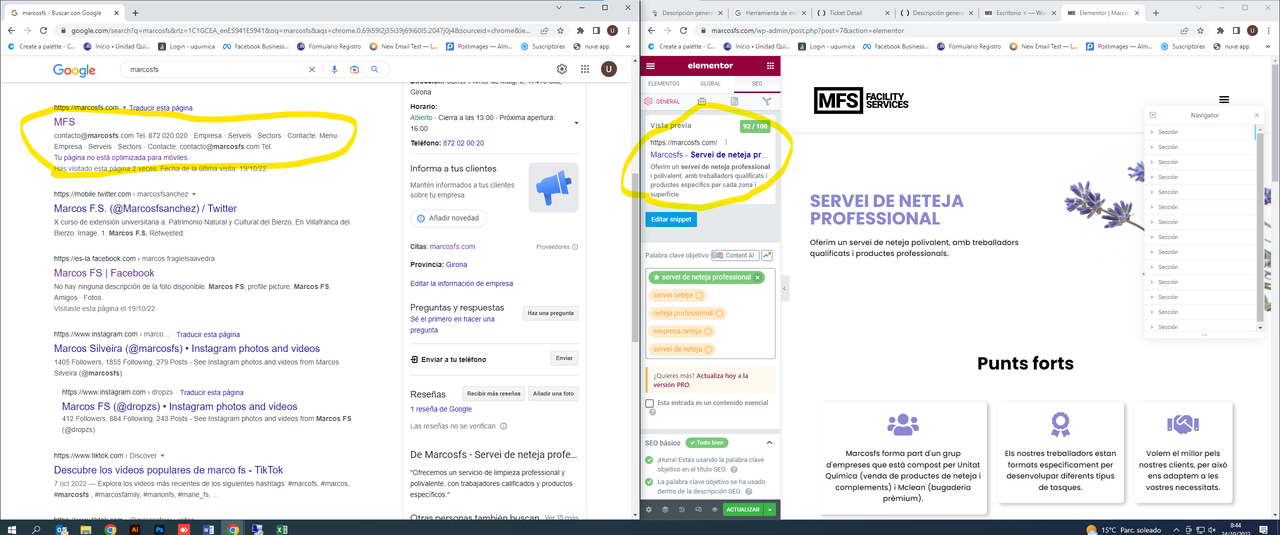1280x535 pixels.
Task: Collapse the SEO básico section
Action: 768,442
